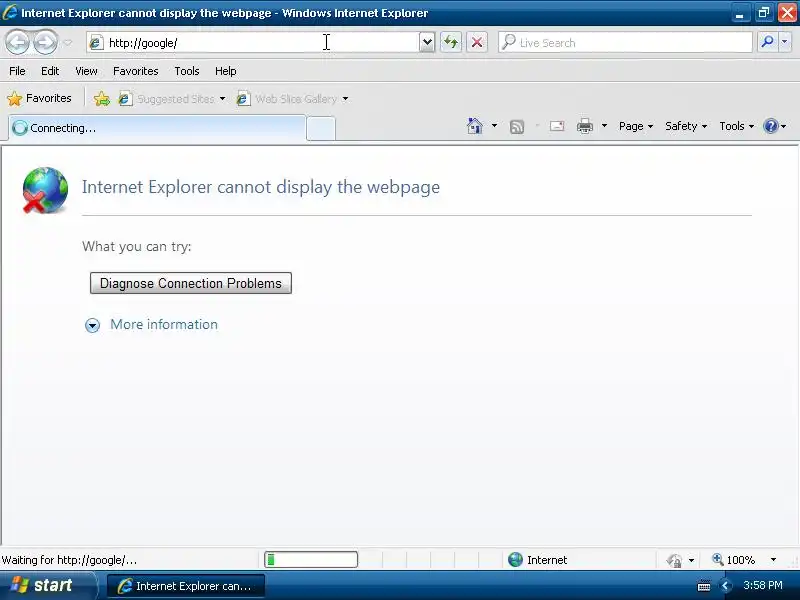Click the blue Help question mark icon
The width and height of the screenshot is (800, 600).
pyautogui.click(x=770, y=126)
